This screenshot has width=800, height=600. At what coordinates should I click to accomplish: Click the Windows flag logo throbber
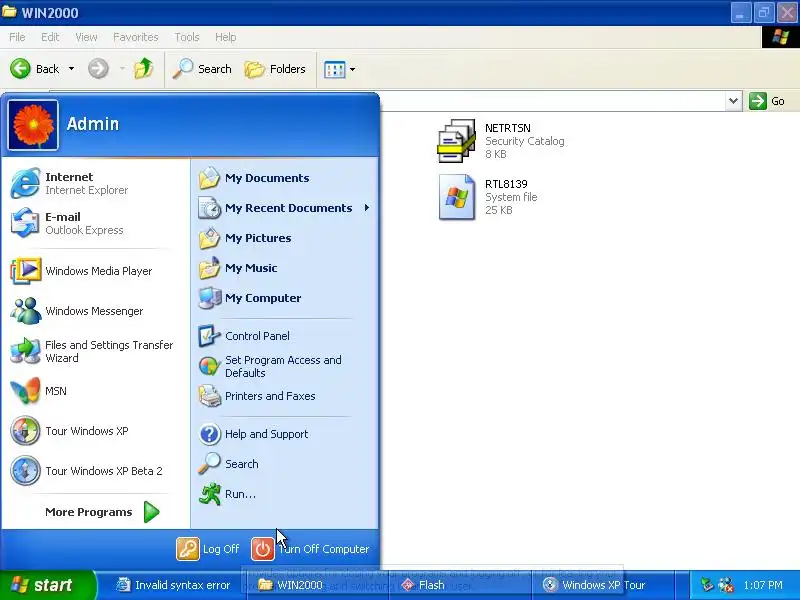pos(781,37)
